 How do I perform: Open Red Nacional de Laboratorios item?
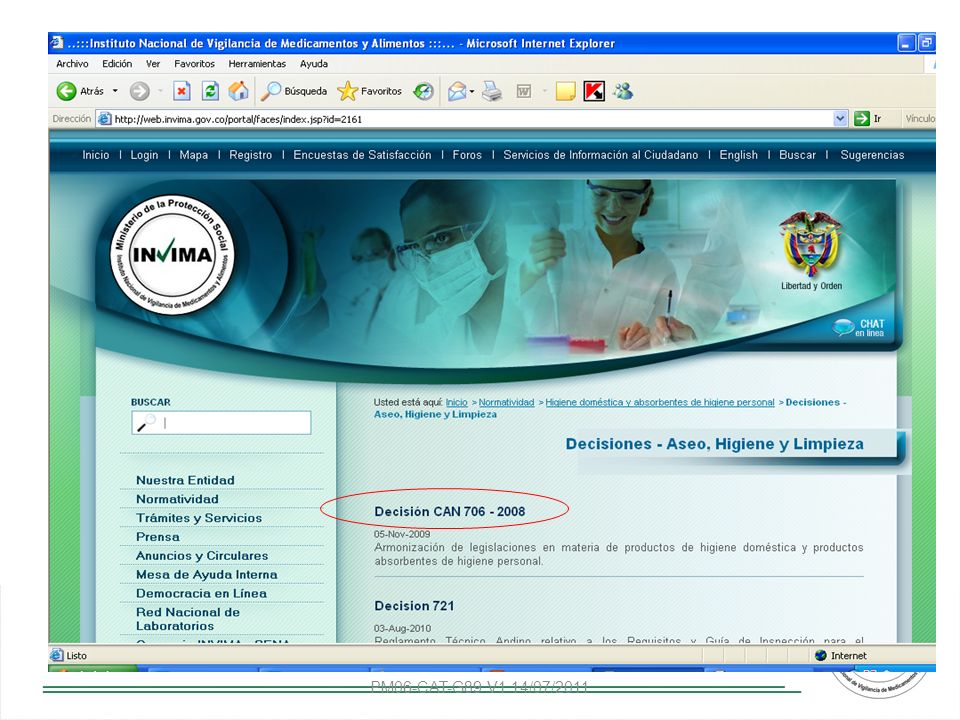(188, 619)
